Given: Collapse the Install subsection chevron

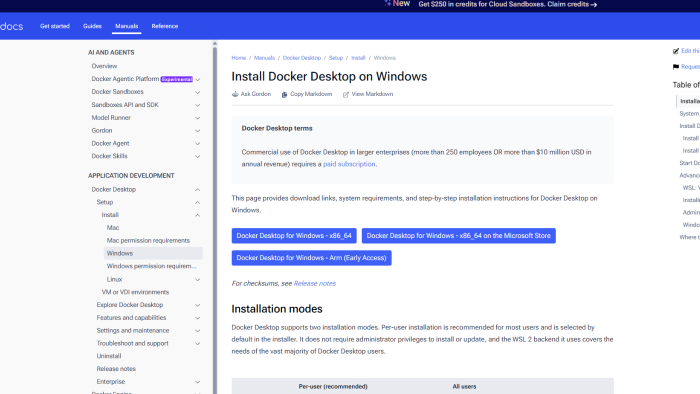Looking at the screenshot, I should [197, 216].
